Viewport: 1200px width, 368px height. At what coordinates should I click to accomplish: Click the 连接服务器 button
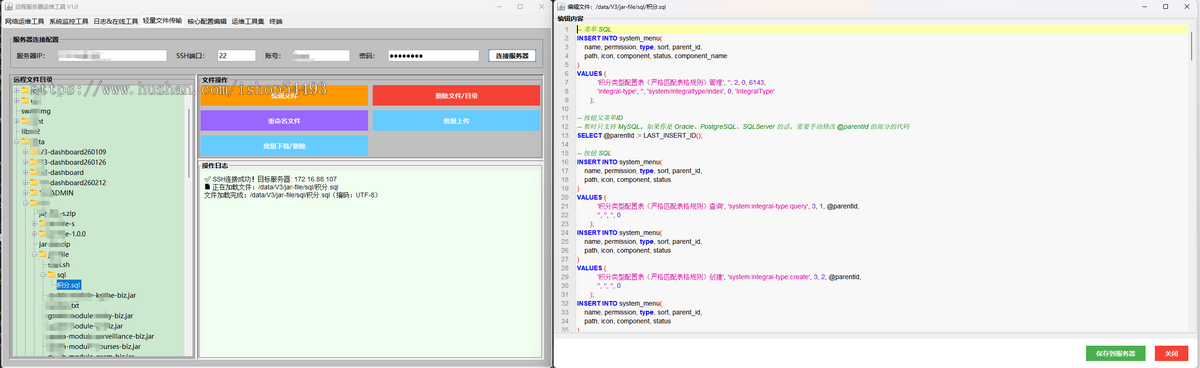click(x=512, y=55)
